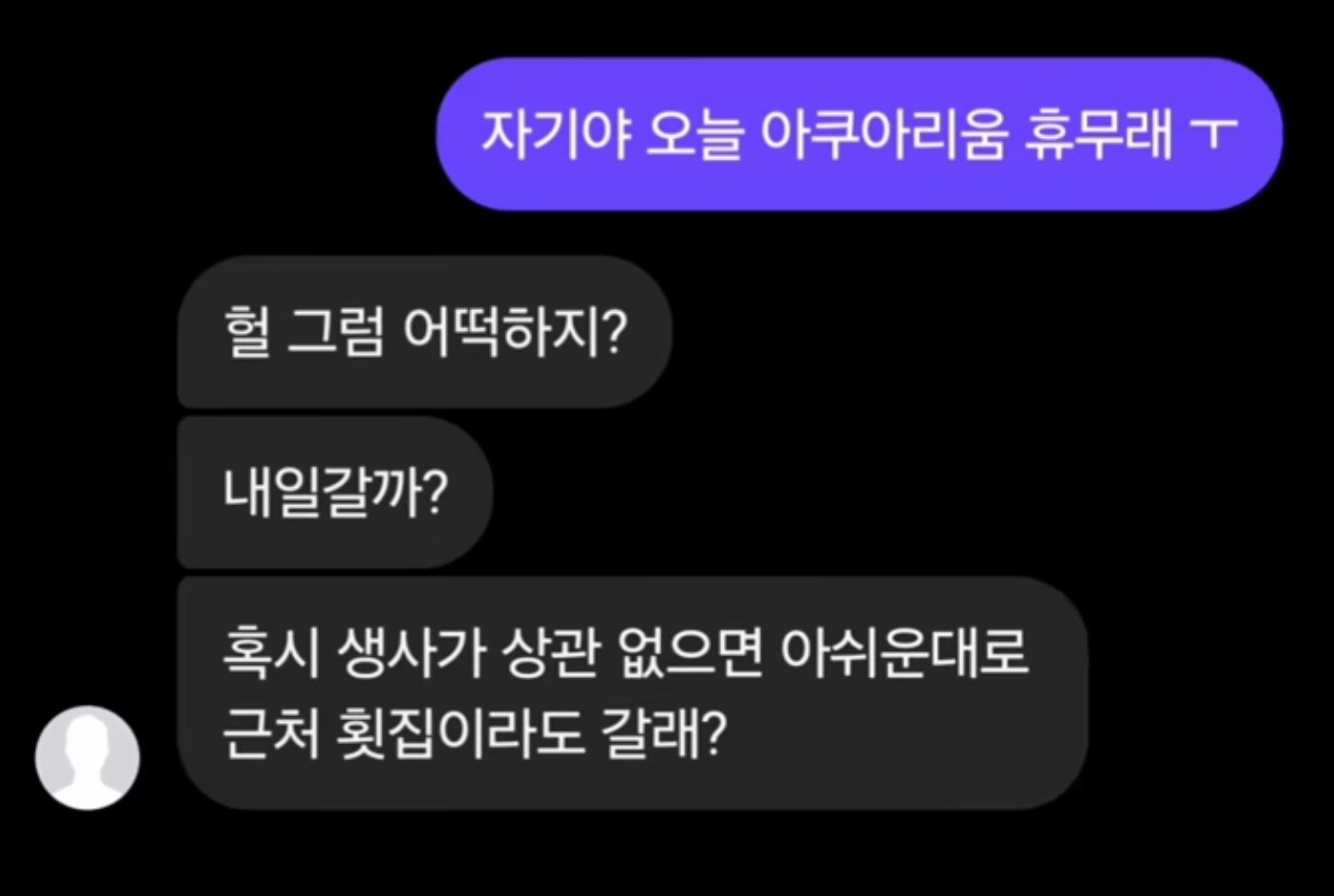The width and height of the screenshot is (1334, 896).
Task: Select the long message about 횟집
Action: click(x=633, y=693)
